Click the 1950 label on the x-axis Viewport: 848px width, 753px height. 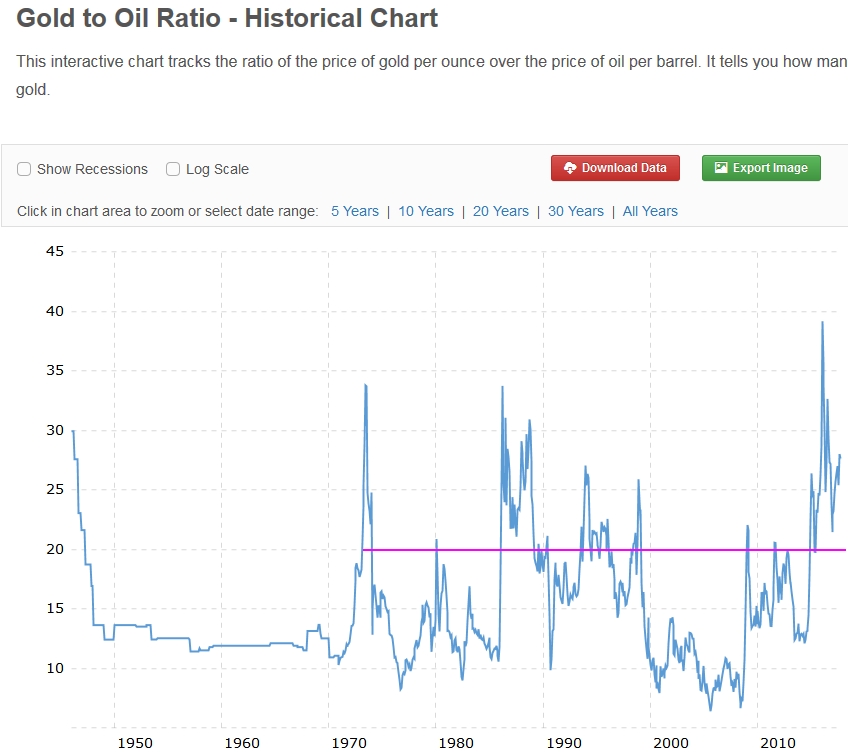click(136, 743)
